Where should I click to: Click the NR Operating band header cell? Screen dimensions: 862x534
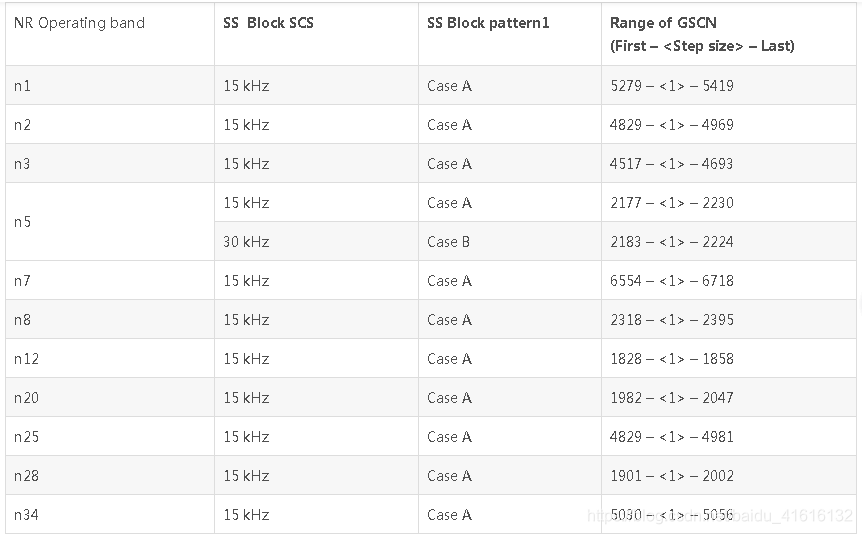79,23
